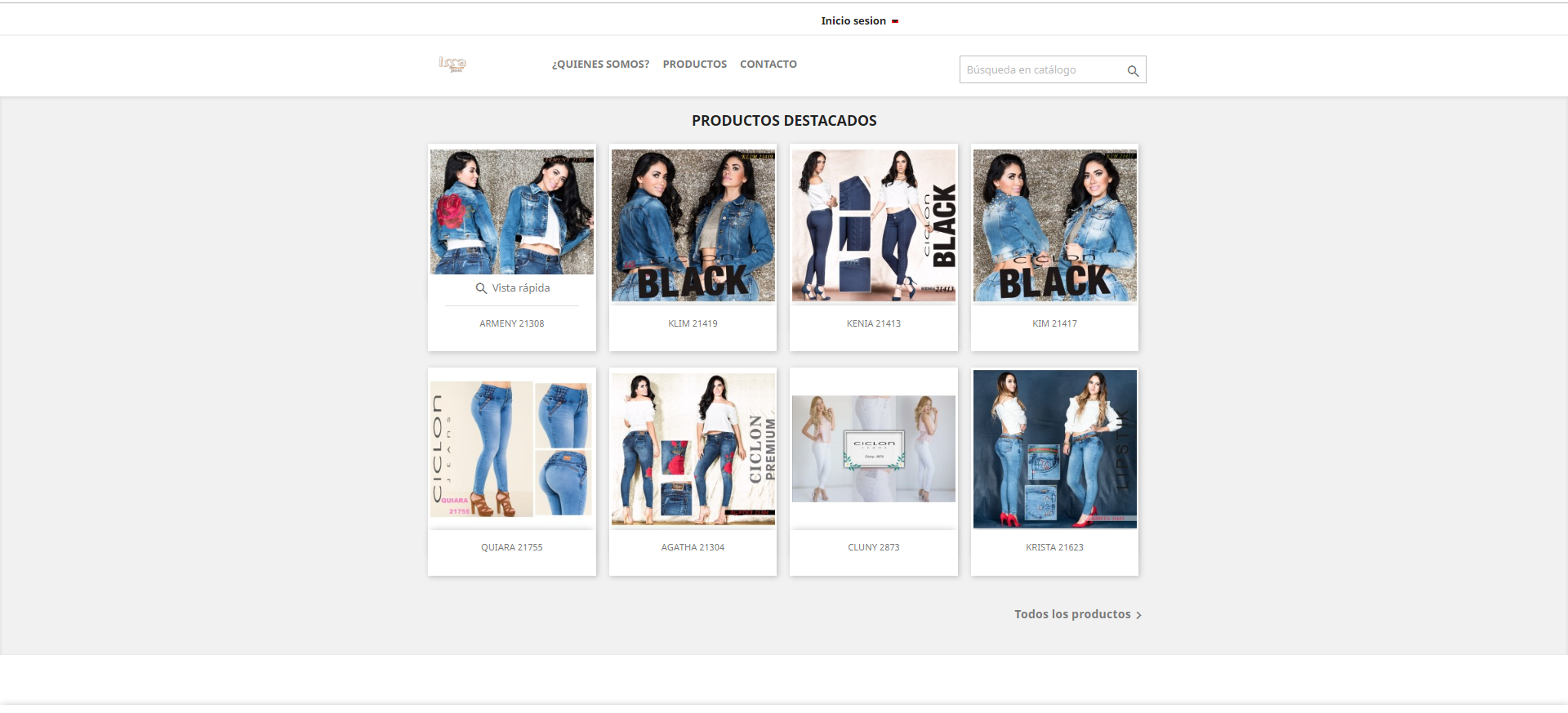Open the QUIARA 21755 product image

512,449
